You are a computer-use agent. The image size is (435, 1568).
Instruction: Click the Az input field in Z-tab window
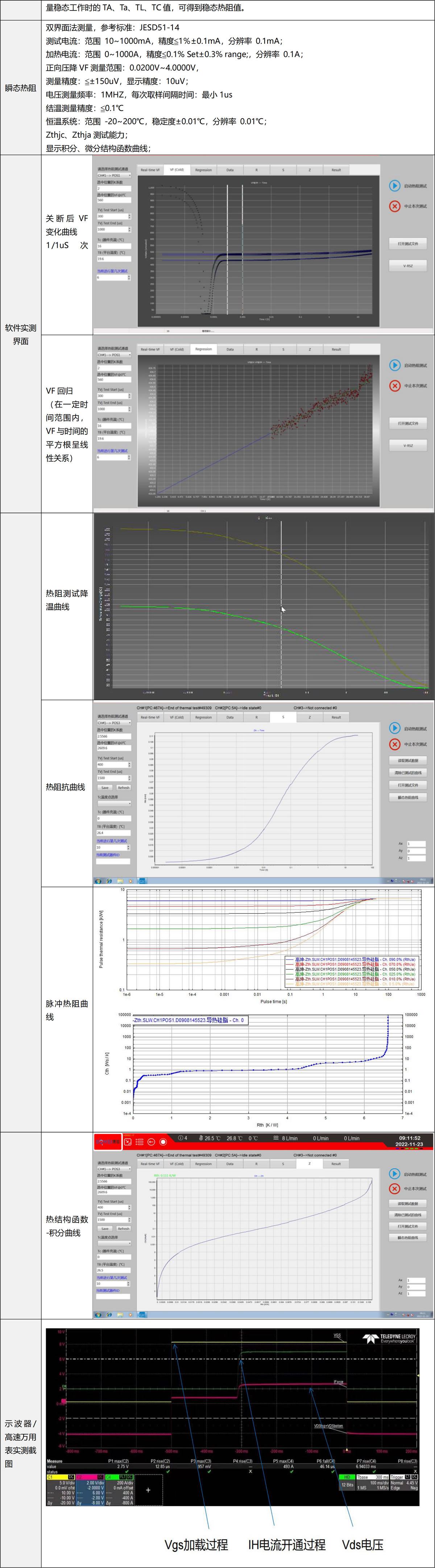coord(416,1294)
